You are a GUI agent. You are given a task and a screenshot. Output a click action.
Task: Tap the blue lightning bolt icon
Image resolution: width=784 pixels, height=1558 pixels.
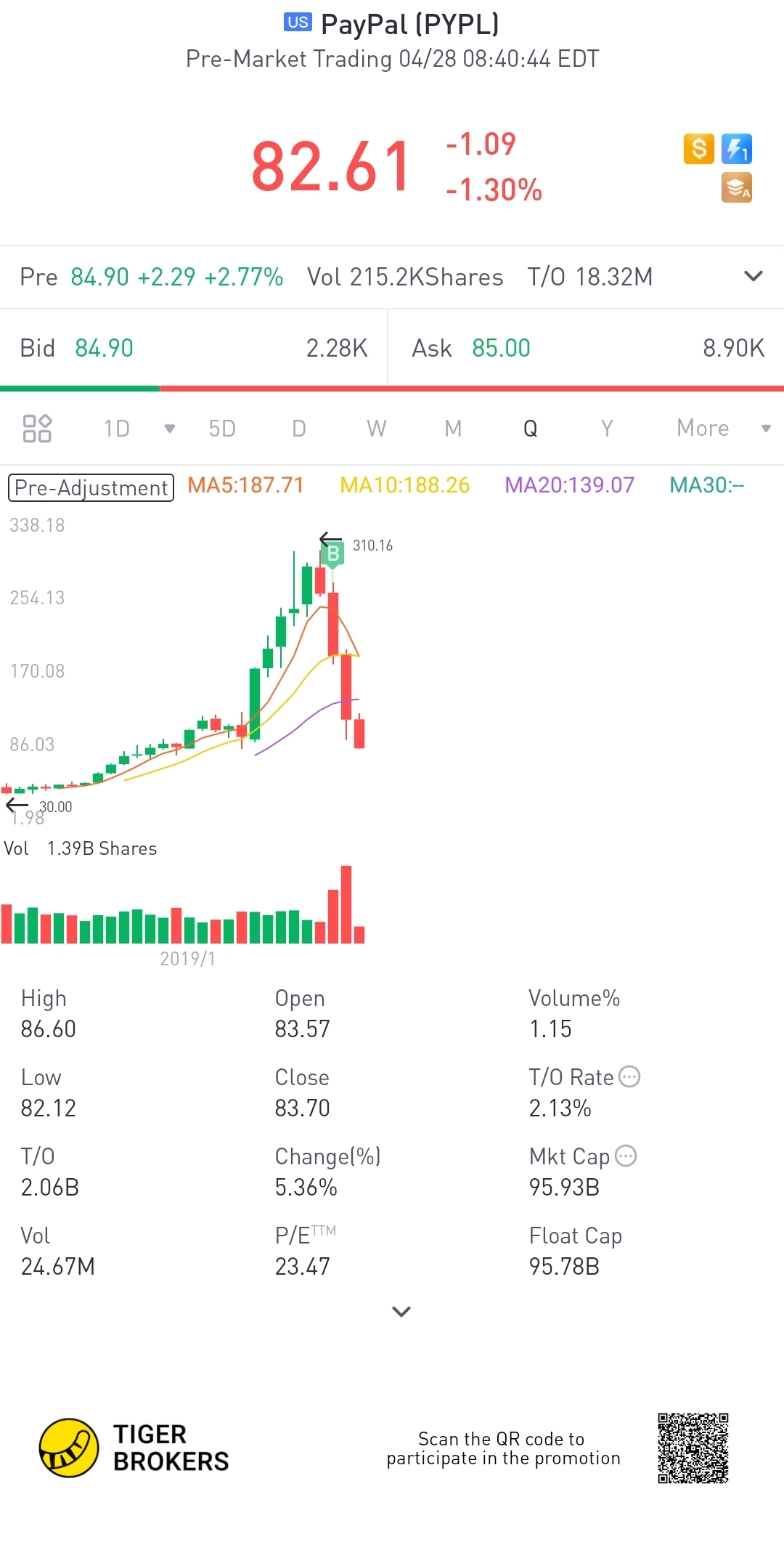tap(736, 149)
